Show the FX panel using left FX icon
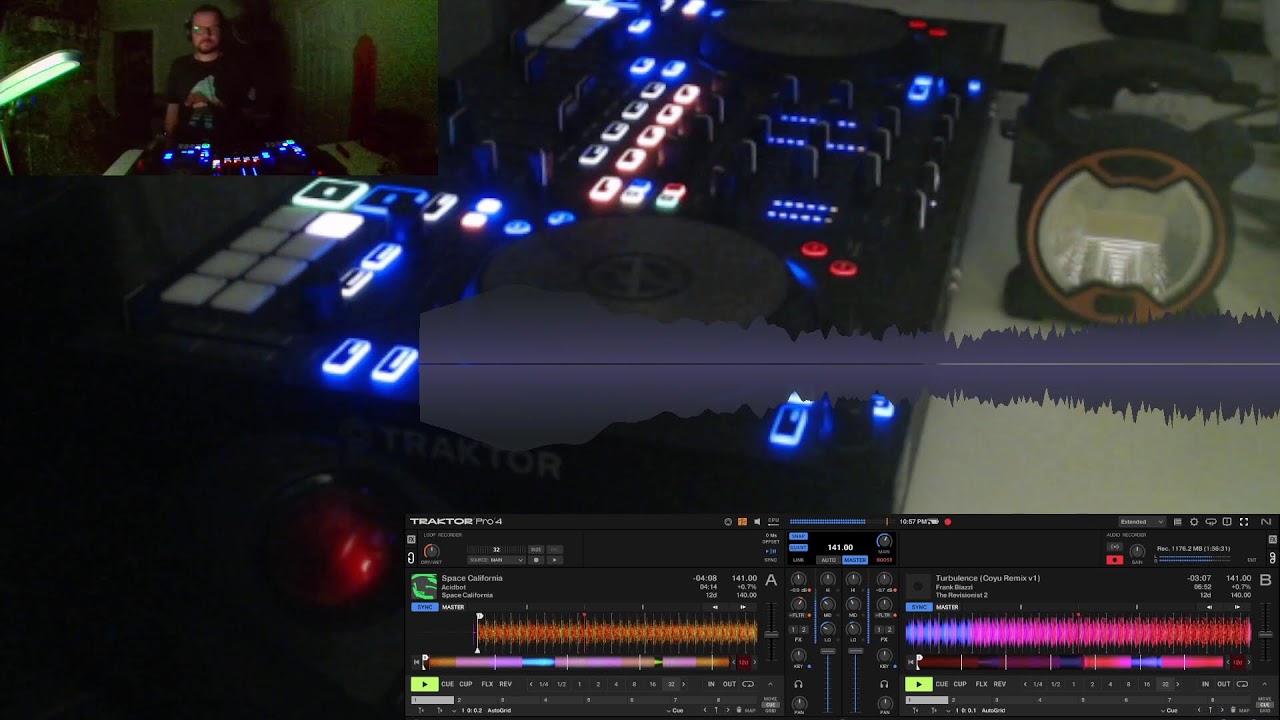The width and height of the screenshot is (1280, 720). click(411, 539)
